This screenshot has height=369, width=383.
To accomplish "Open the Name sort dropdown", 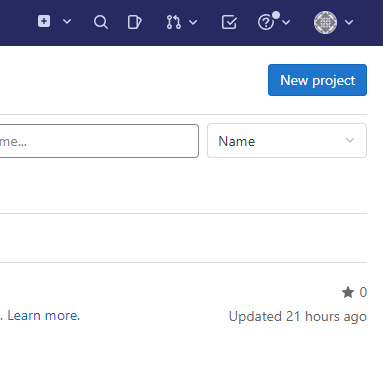I will click(x=287, y=141).
